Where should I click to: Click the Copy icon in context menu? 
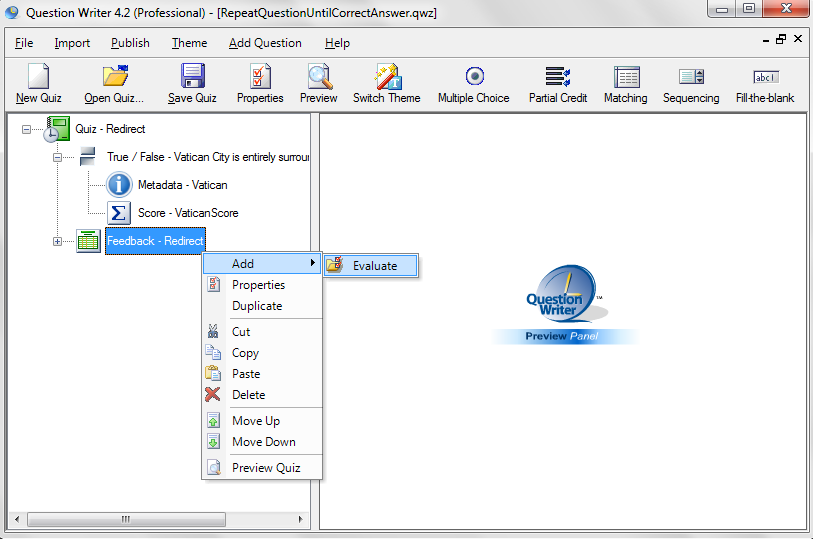pos(213,352)
